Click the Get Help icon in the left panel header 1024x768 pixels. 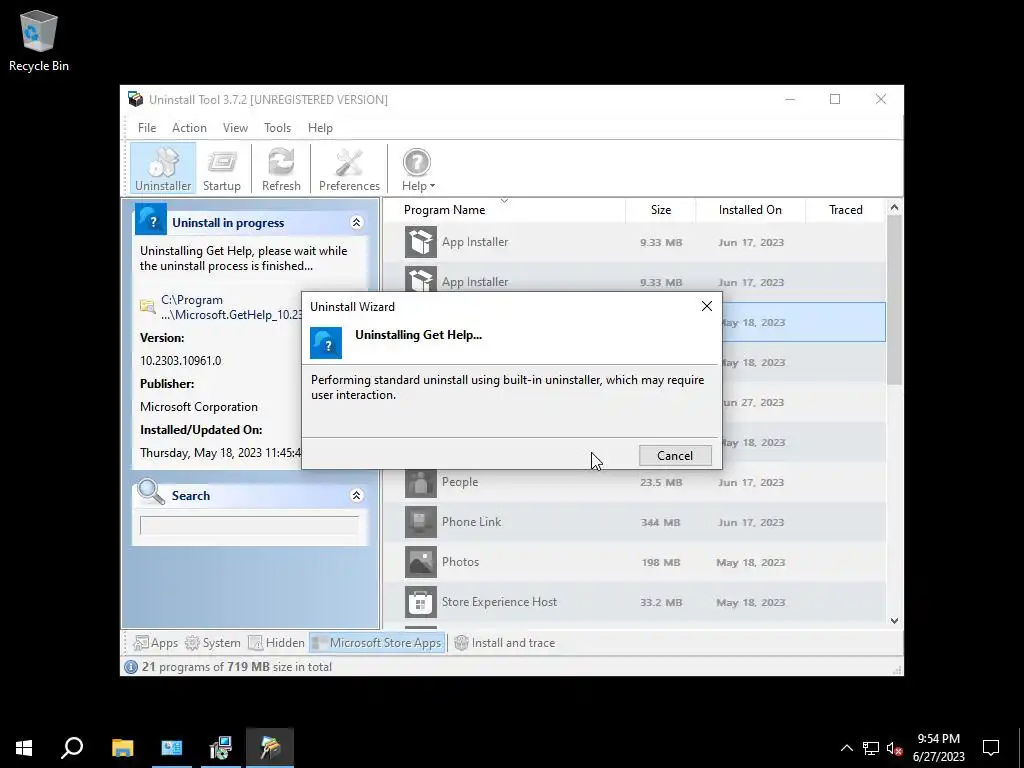[151, 219]
